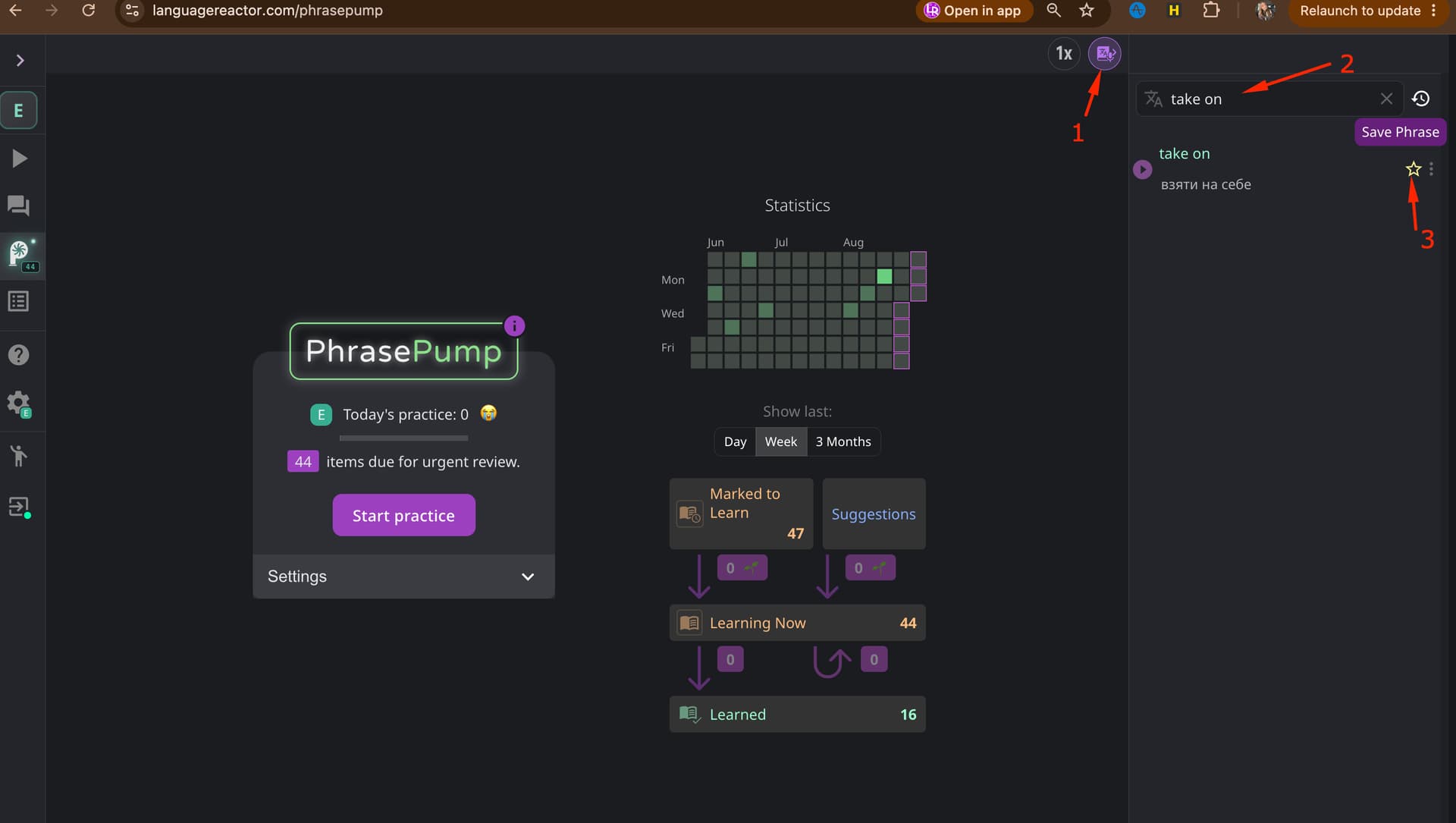The height and width of the screenshot is (823, 1456).
Task: Open the help question mark icon
Action: tap(19, 354)
